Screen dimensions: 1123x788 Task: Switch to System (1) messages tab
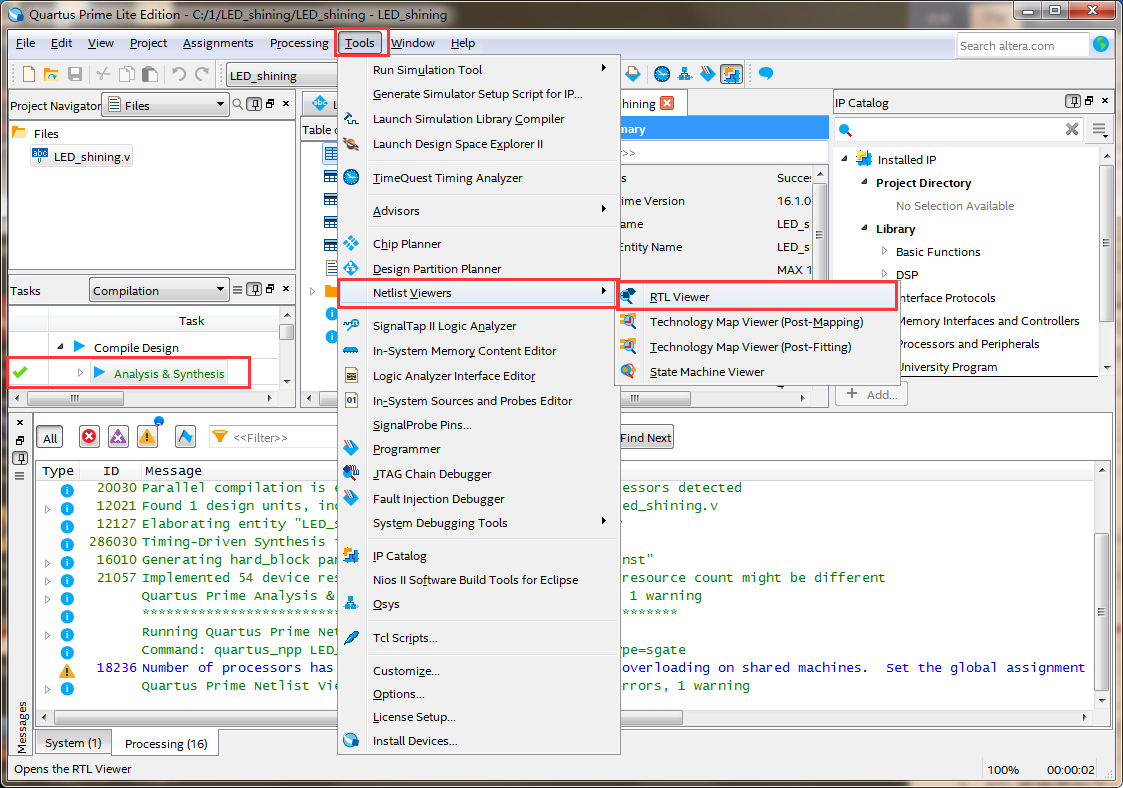coord(73,743)
